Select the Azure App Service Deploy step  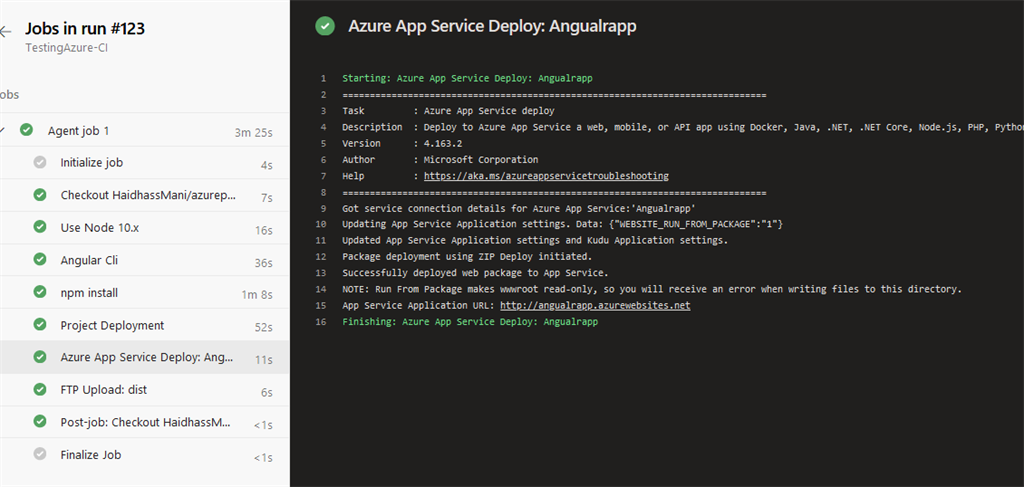tap(144, 357)
